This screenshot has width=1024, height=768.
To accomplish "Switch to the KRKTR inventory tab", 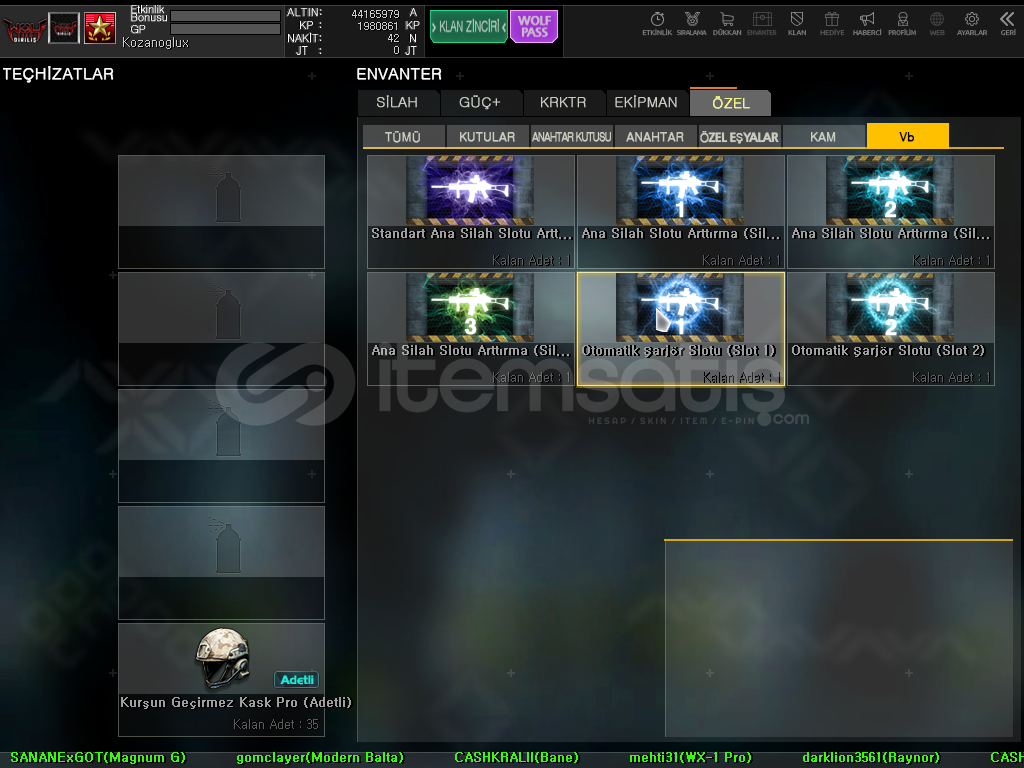I will click(563, 103).
